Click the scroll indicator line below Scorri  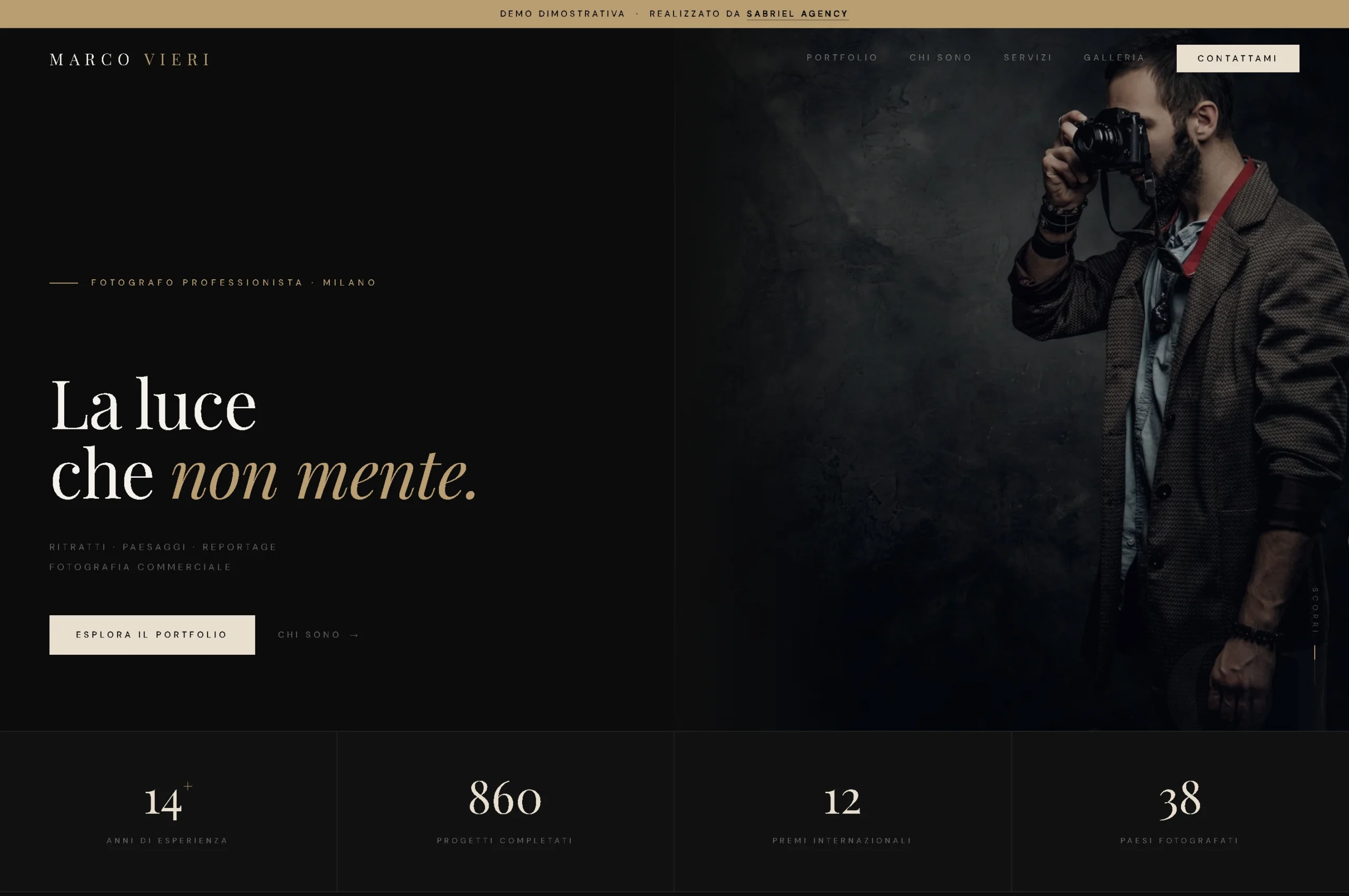point(1315,664)
